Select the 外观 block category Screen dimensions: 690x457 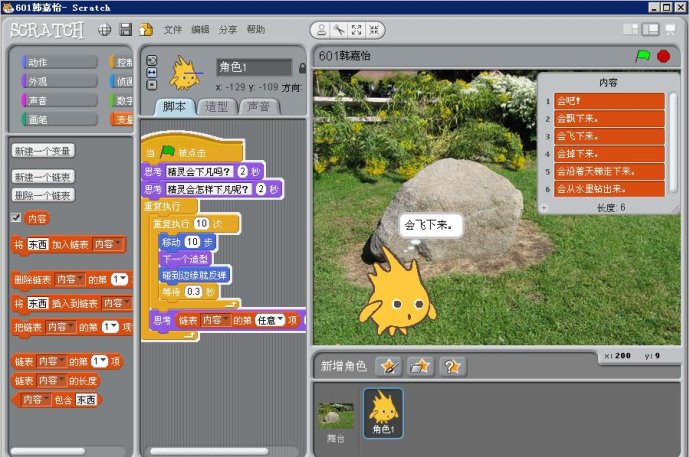pyautogui.click(x=59, y=81)
